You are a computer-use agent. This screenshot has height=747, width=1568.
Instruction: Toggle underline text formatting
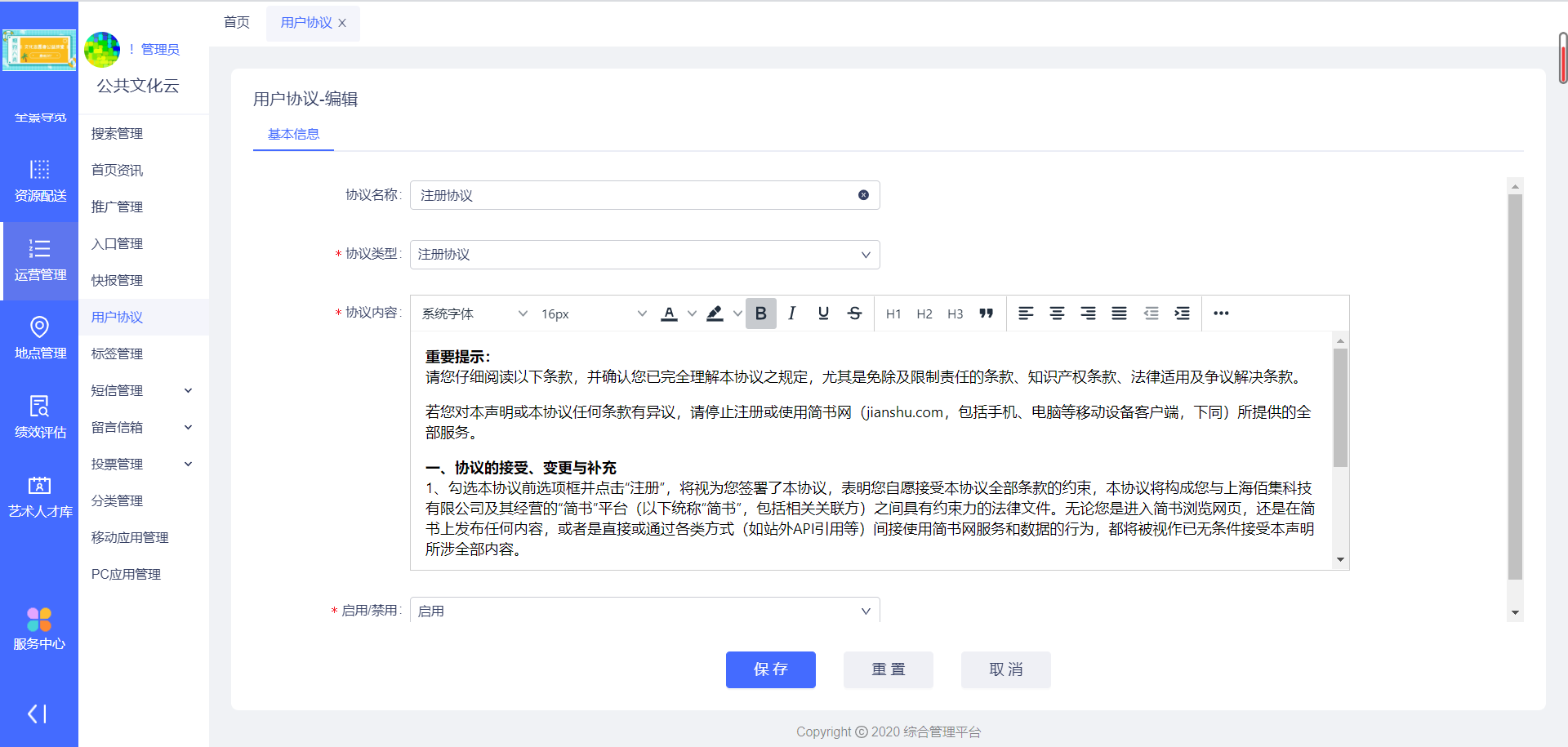pyautogui.click(x=823, y=313)
